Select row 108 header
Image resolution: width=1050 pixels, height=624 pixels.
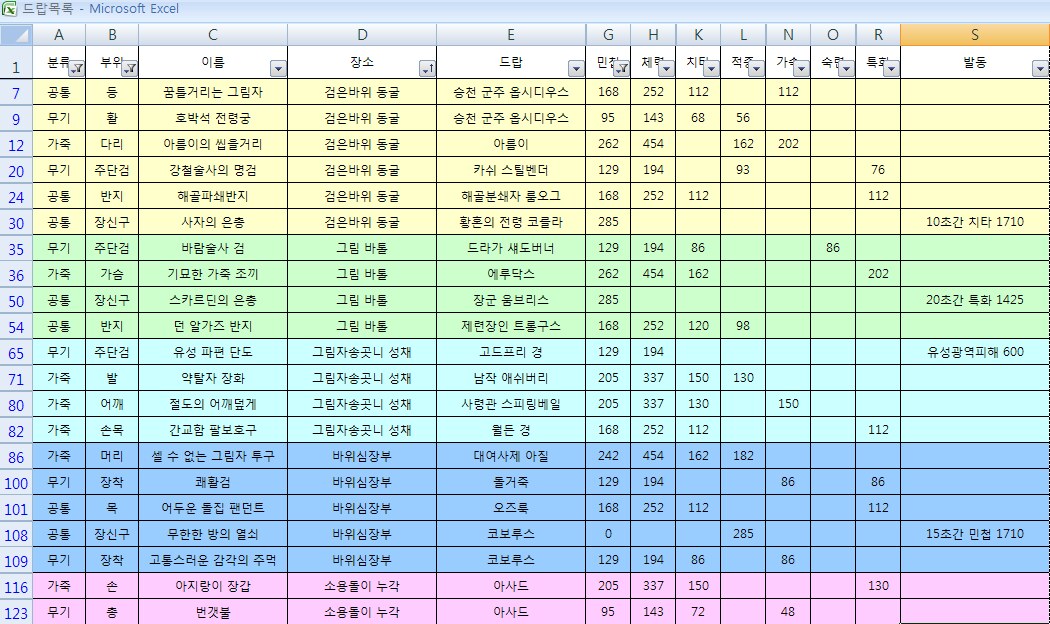16,534
